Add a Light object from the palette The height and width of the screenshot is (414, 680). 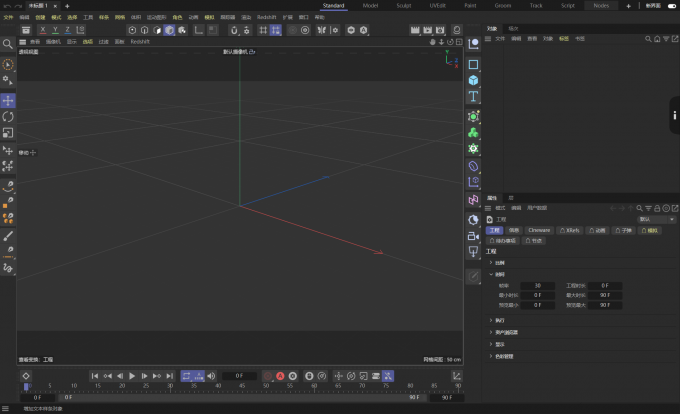[473, 252]
